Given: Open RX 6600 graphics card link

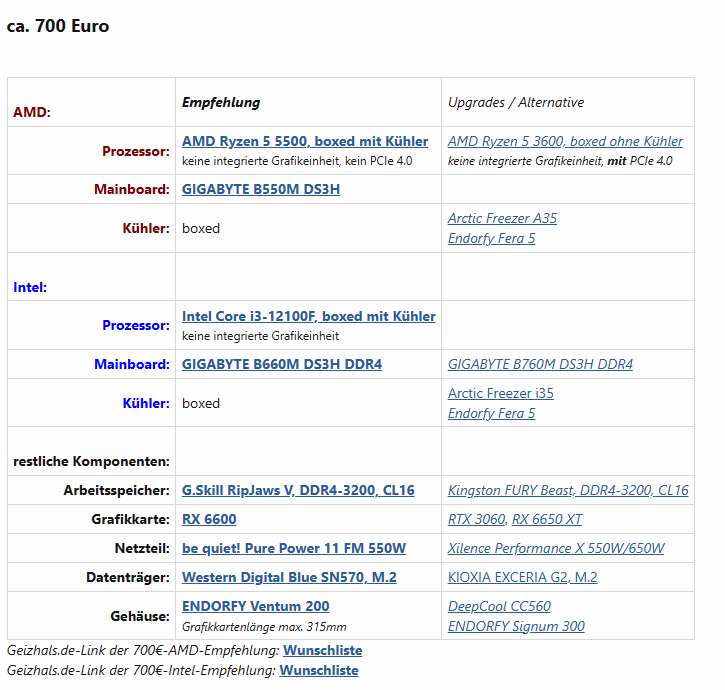Looking at the screenshot, I should click(x=209, y=519).
